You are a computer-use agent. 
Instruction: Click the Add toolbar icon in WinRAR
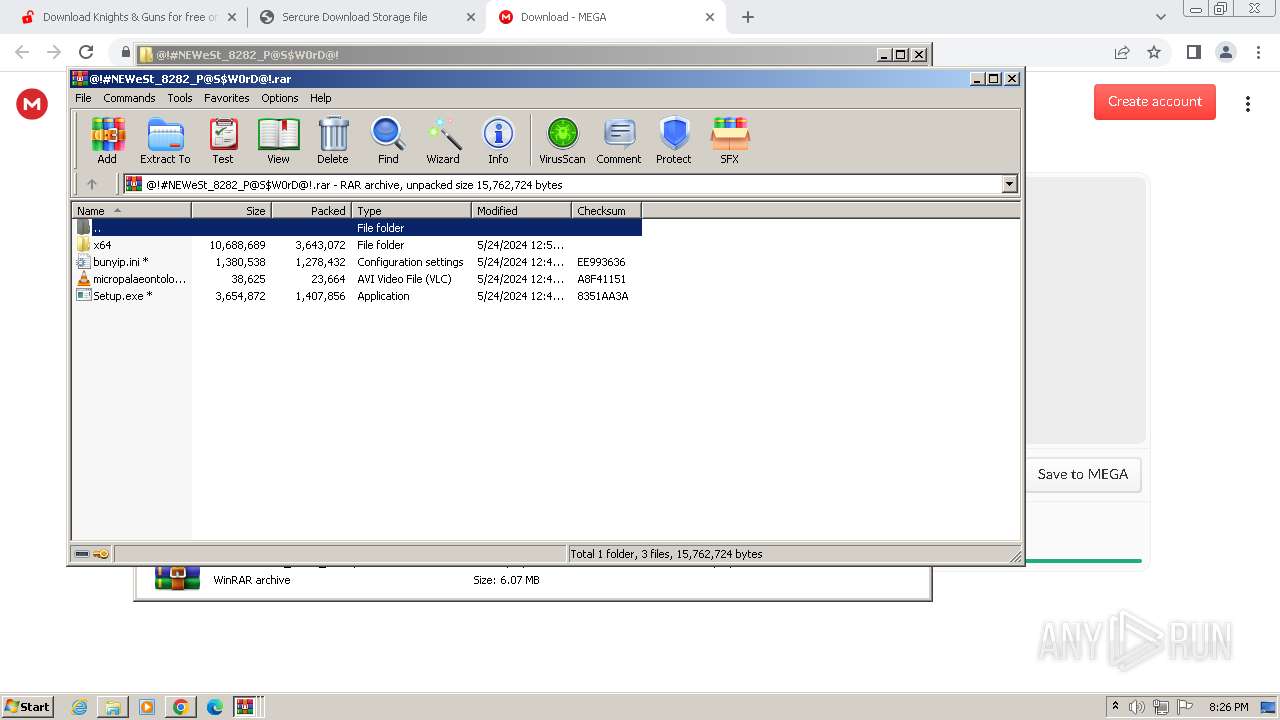coord(107,140)
